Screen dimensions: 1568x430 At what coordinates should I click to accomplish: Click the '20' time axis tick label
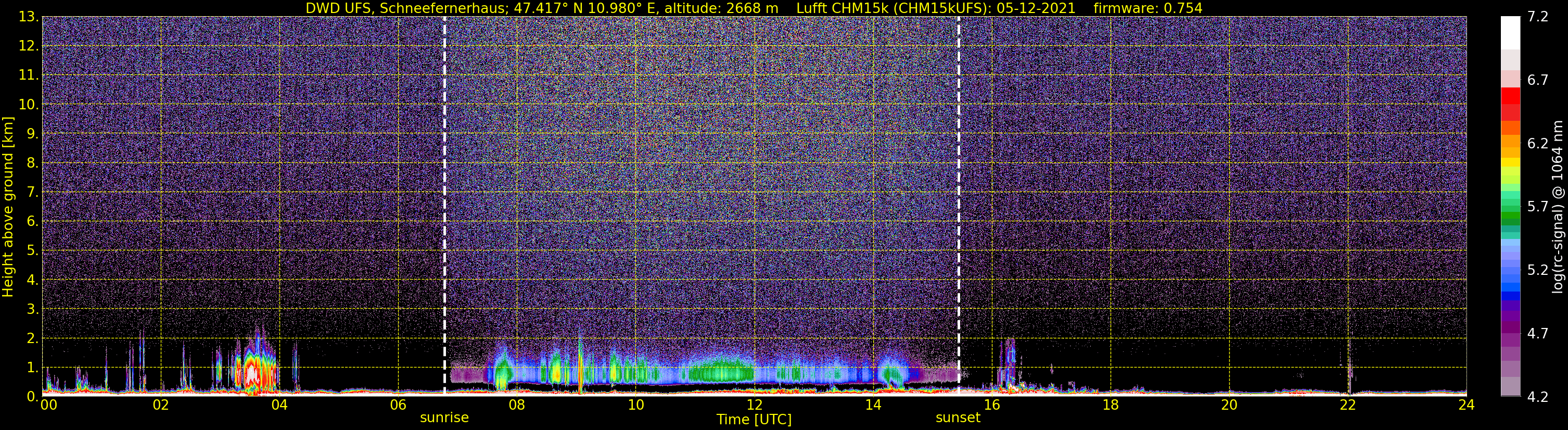point(1229,405)
